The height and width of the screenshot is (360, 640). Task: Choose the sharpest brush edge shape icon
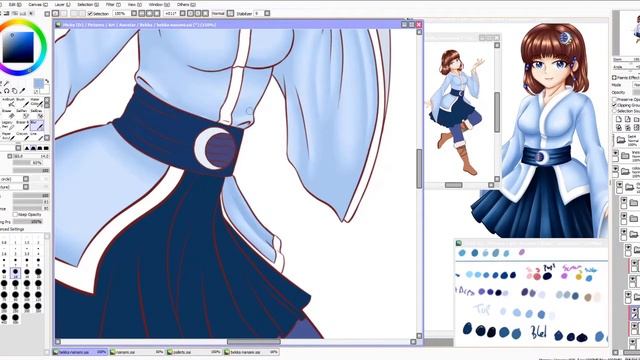27,148
